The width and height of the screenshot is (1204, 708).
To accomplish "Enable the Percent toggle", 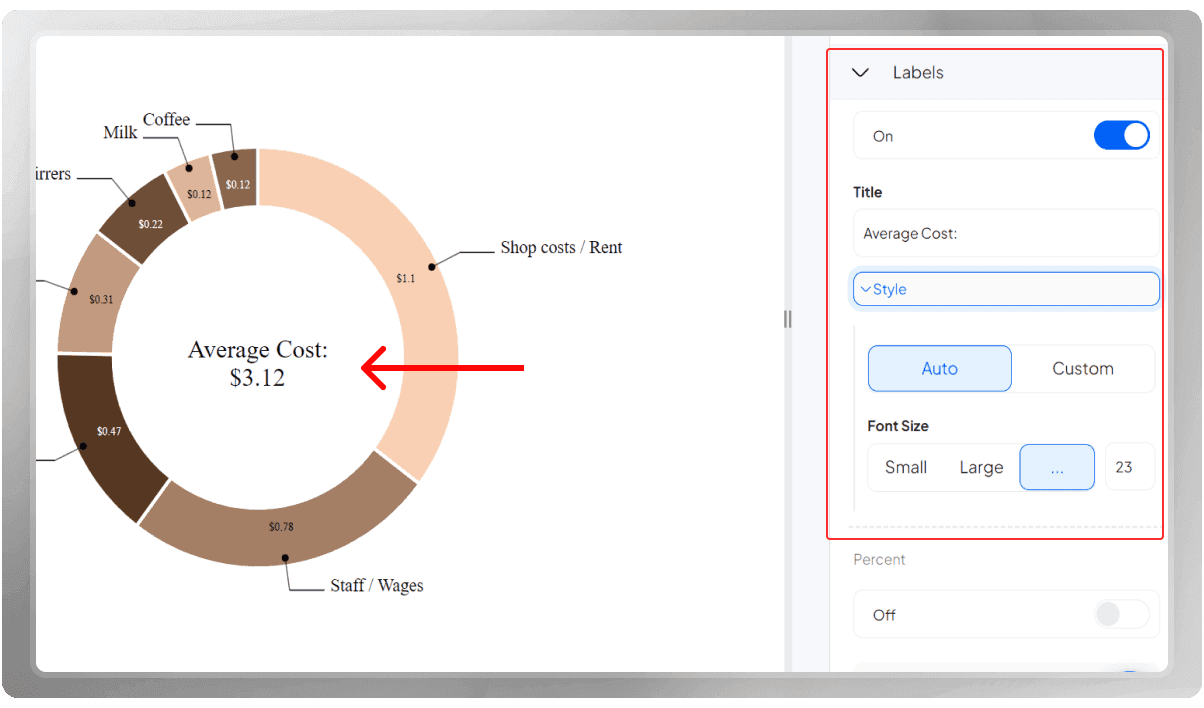I will click(1122, 614).
